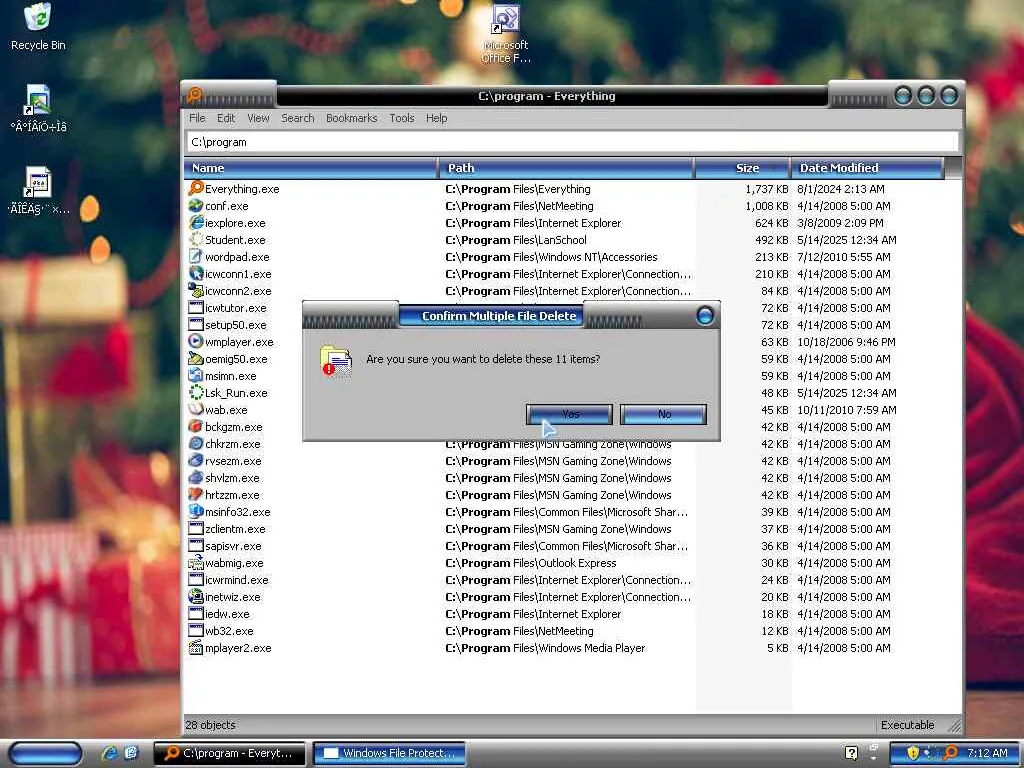
Task: Select the msinfo32.exe icon
Action: [196, 511]
